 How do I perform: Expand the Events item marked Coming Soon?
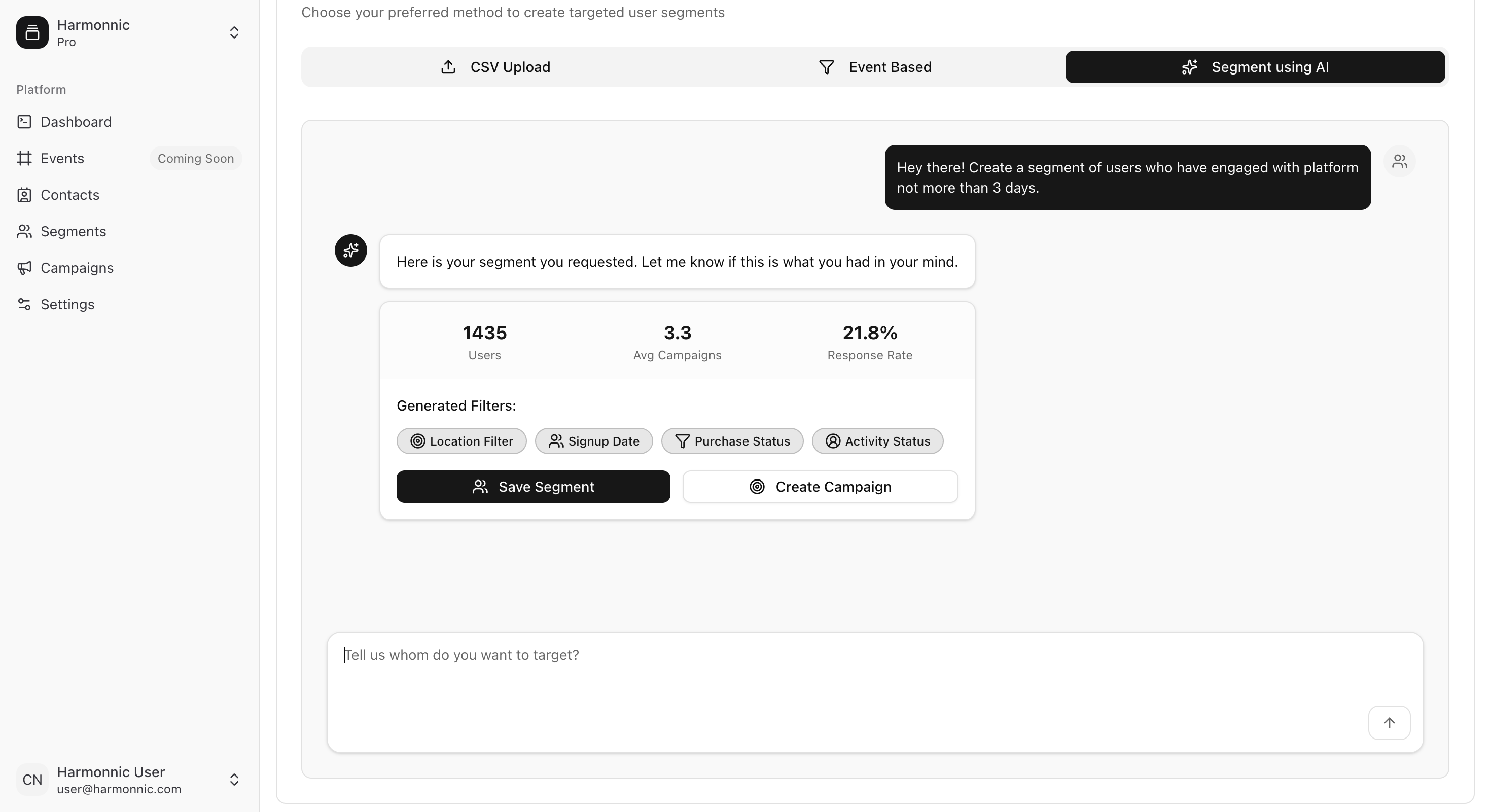pyautogui.click(x=196, y=159)
